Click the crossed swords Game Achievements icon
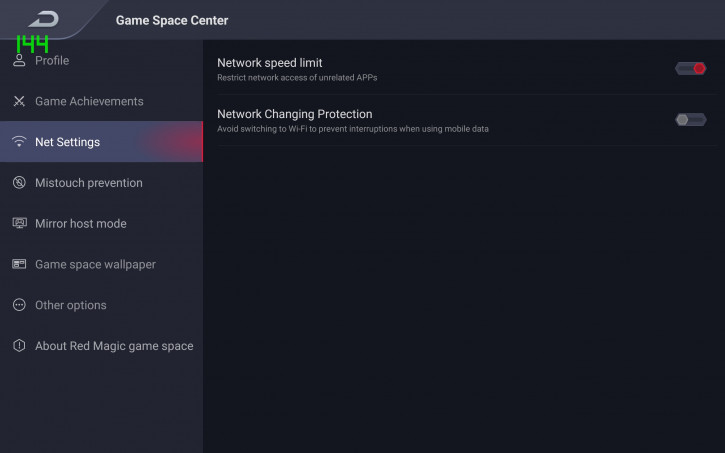 coord(19,101)
